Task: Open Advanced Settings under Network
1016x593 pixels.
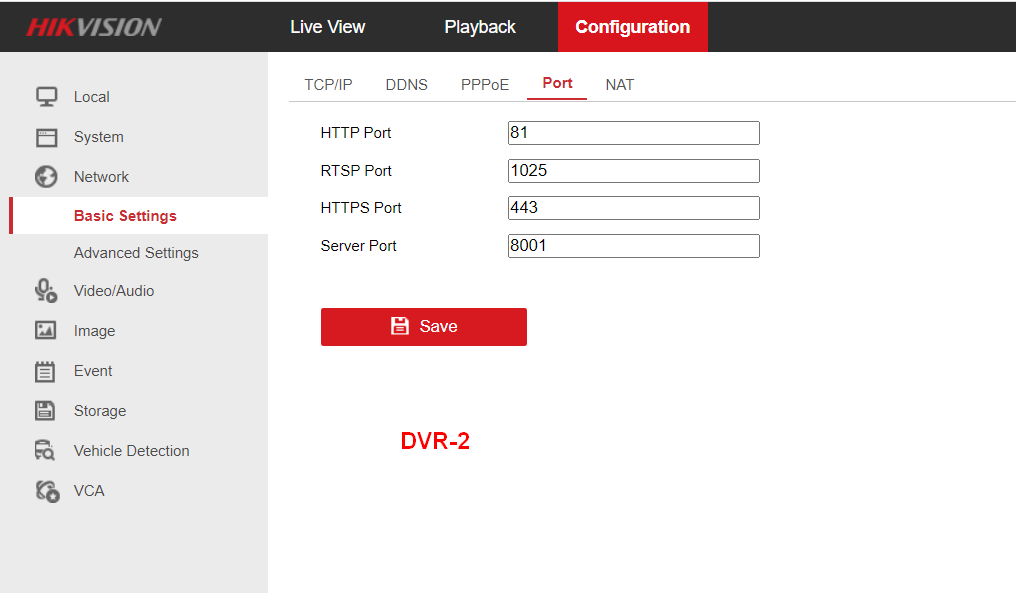Action: pyautogui.click(x=136, y=253)
